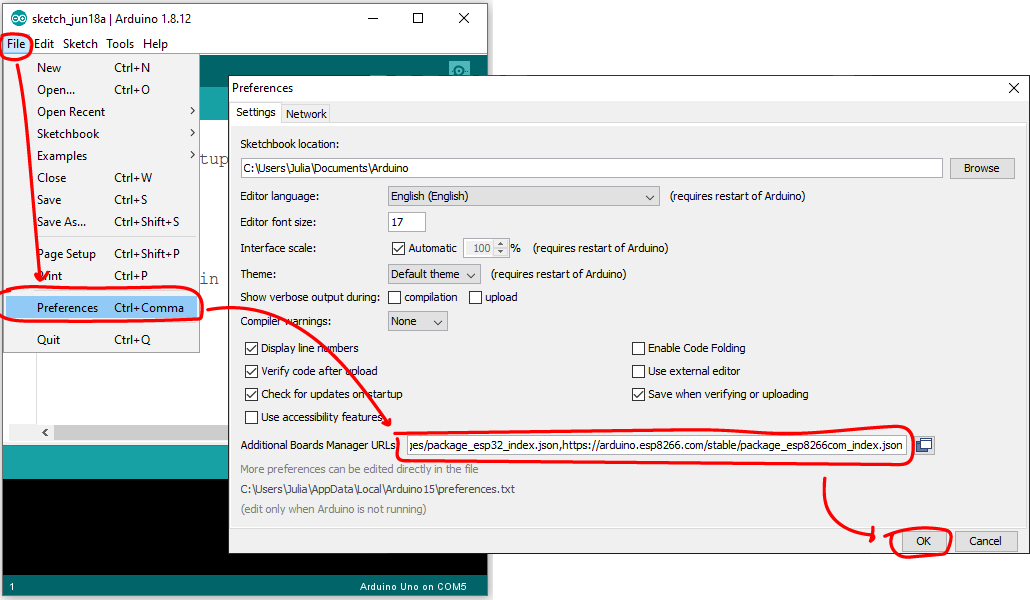The height and width of the screenshot is (600, 1030).
Task: Toggle Verify code after upload
Action: (251, 371)
